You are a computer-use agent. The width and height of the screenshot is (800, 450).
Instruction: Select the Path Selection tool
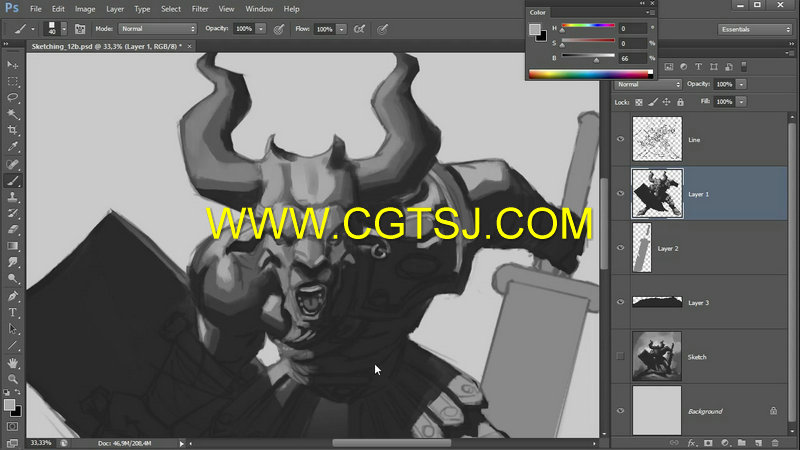[x=13, y=329]
